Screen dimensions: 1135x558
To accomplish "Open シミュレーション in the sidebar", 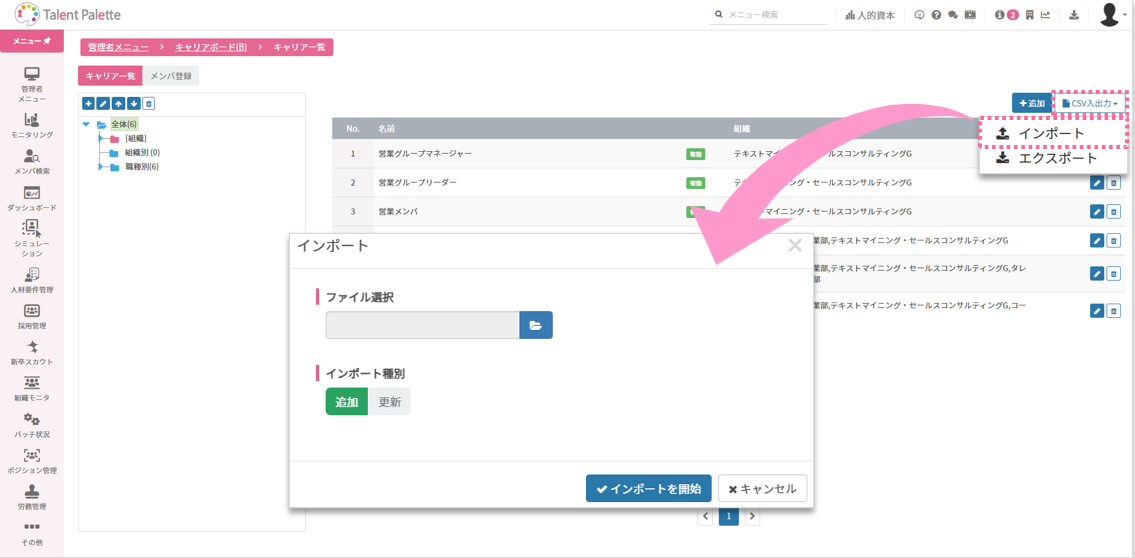I will click(x=32, y=239).
